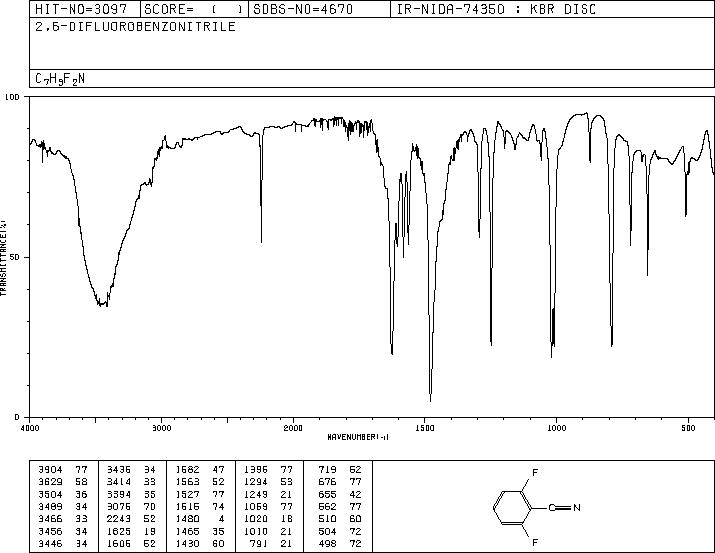
Task: Click the broad OH band minimum near 3400
Action: (103, 303)
